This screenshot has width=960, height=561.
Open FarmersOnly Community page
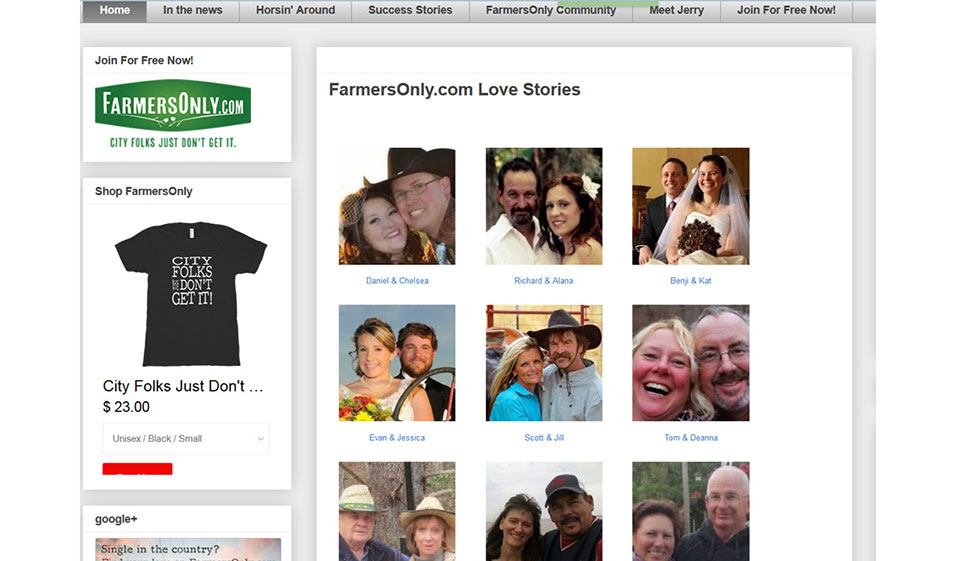[x=550, y=11]
